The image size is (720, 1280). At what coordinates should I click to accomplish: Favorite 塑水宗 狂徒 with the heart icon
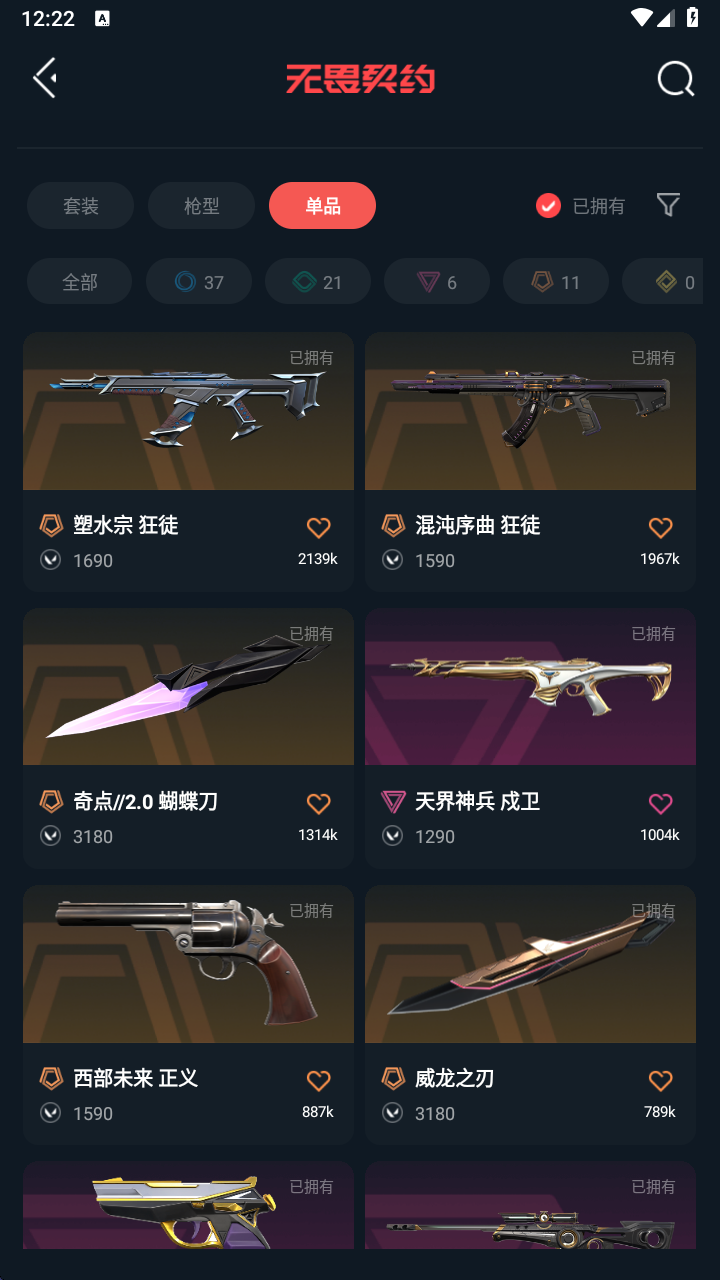click(x=318, y=528)
